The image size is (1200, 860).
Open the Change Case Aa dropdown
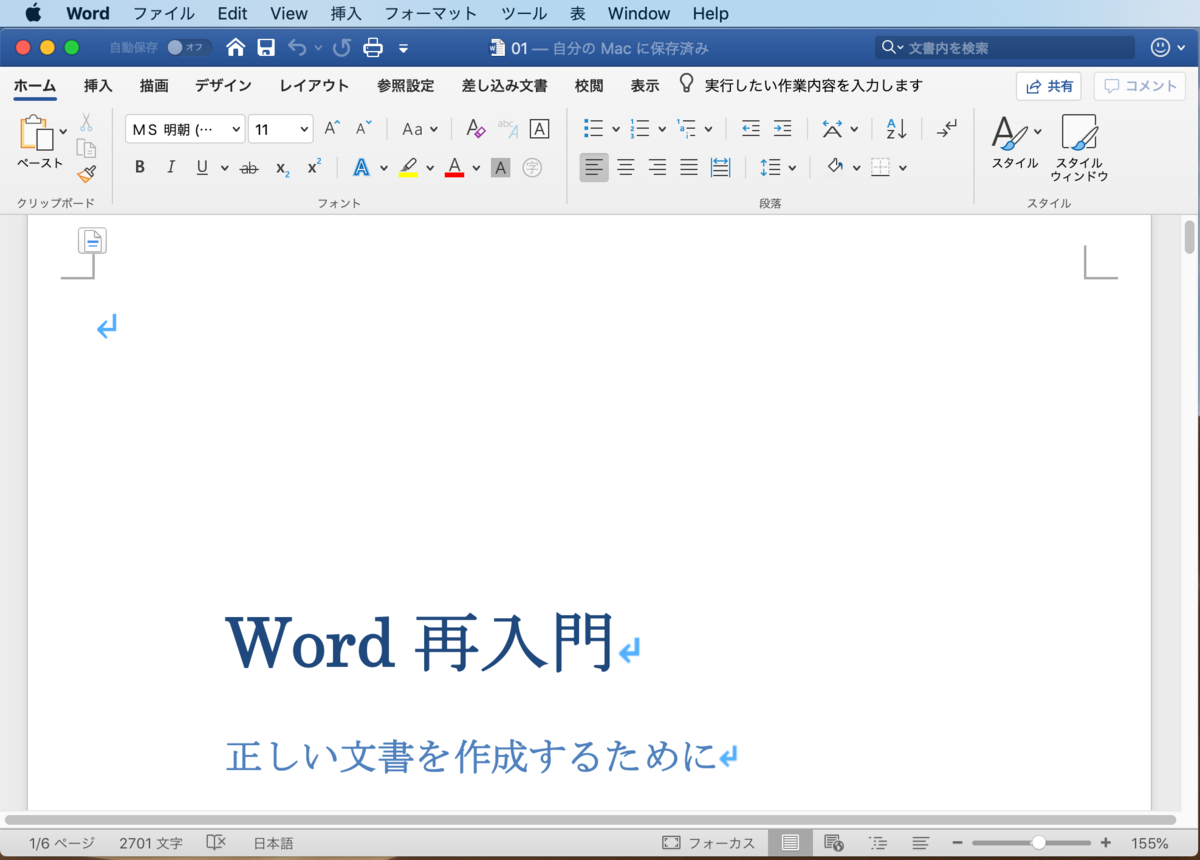(420, 128)
